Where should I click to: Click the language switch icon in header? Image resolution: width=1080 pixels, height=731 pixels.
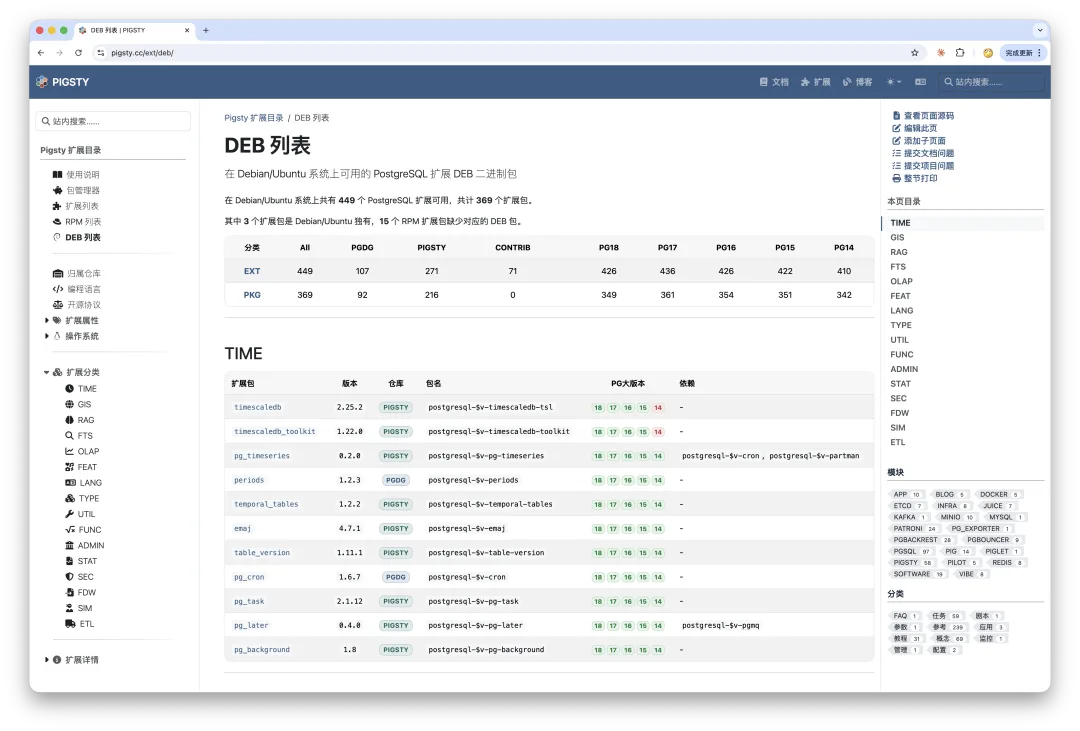click(920, 82)
